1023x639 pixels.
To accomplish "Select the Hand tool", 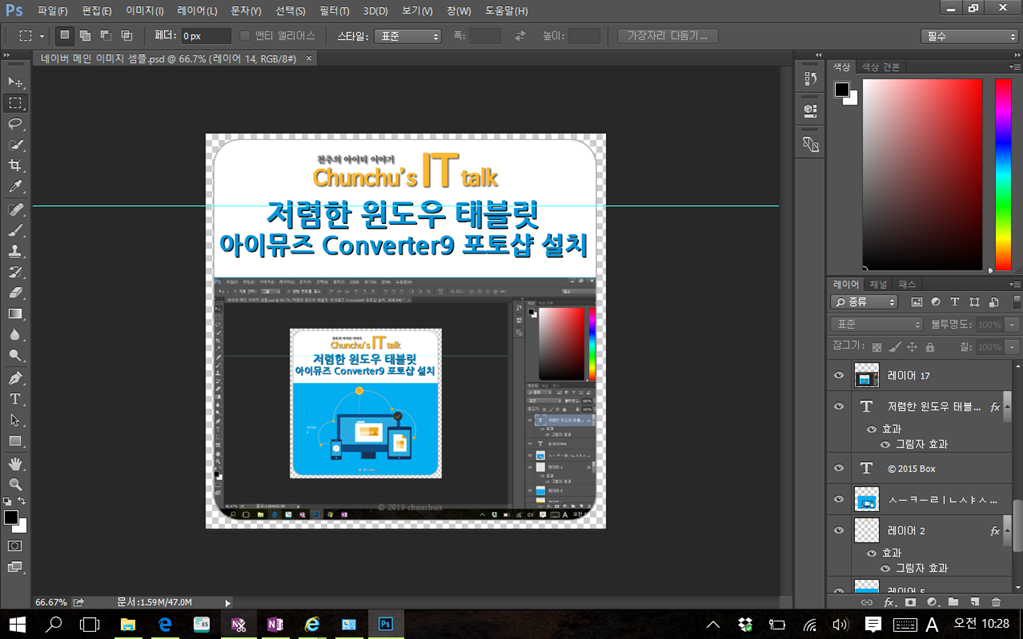I will (15, 464).
